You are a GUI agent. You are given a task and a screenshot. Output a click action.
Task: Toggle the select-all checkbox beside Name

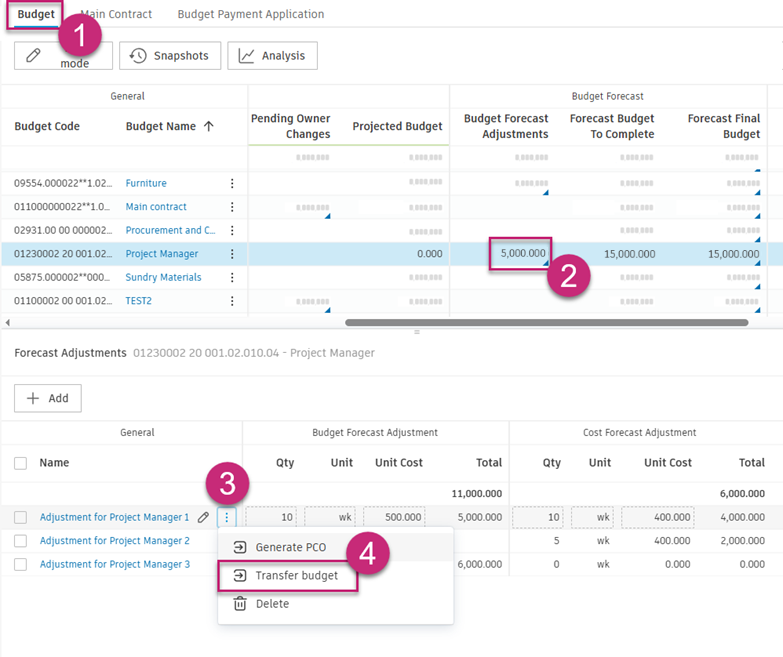(x=20, y=463)
